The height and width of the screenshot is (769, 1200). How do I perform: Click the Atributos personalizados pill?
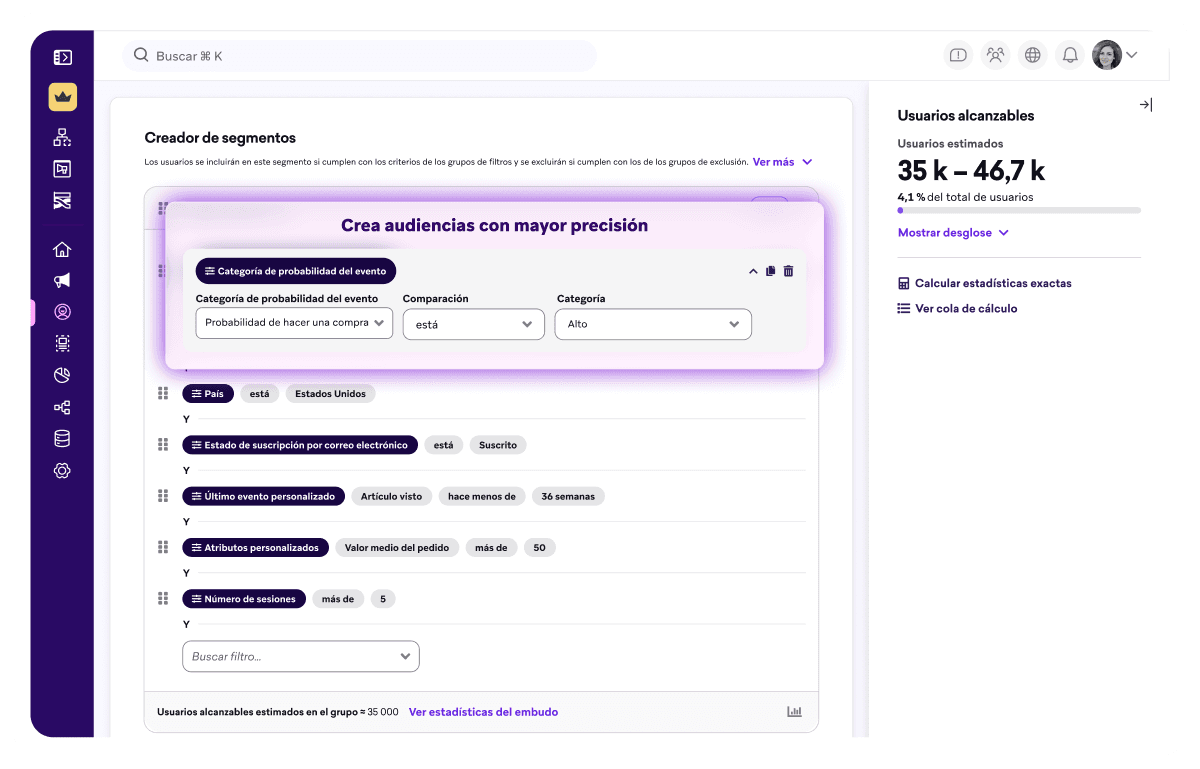(255, 548)
